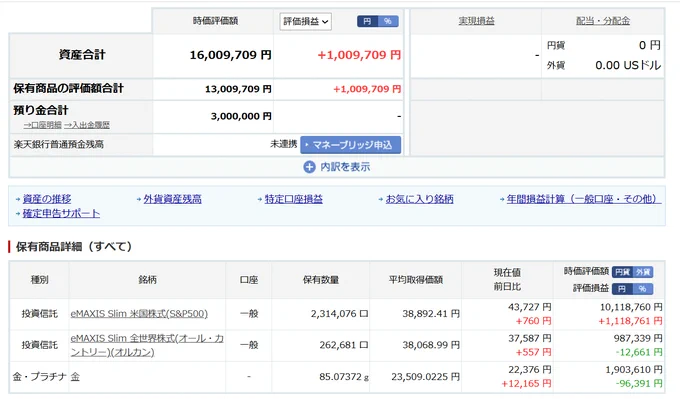Click S&P500 valuation 10,118,760 円
Screen dimensions: 680x399
pos(631,307)
